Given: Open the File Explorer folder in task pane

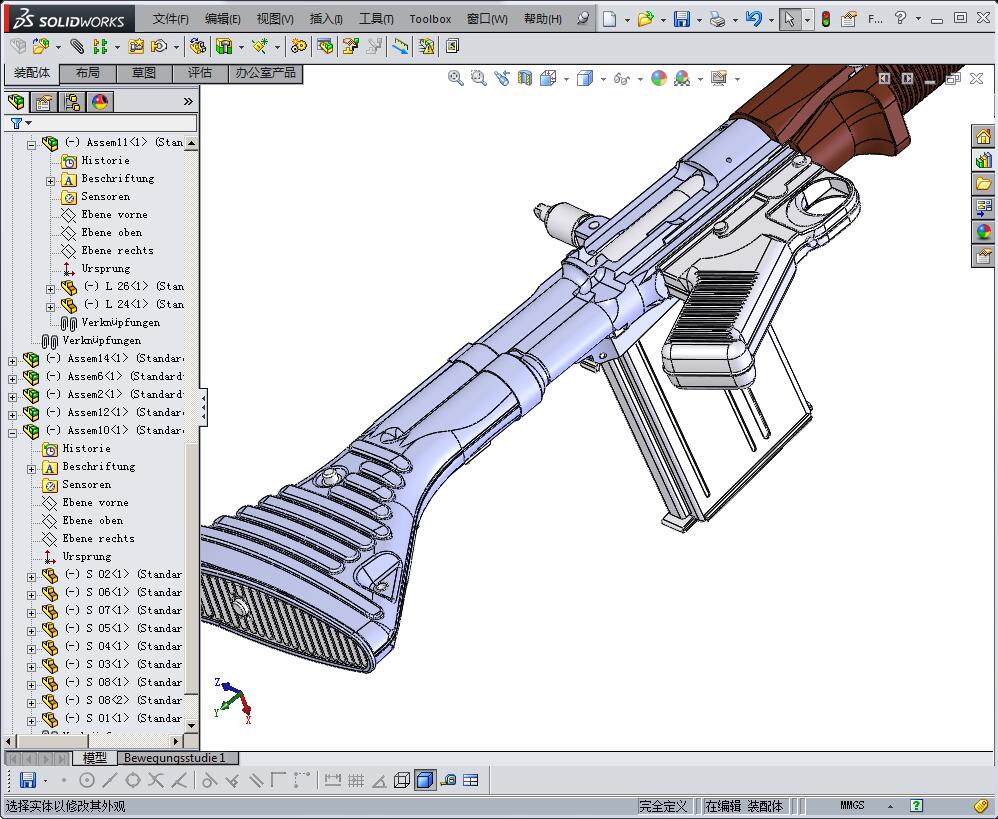Looking at the screenshot, I should (x=983, y=184).
